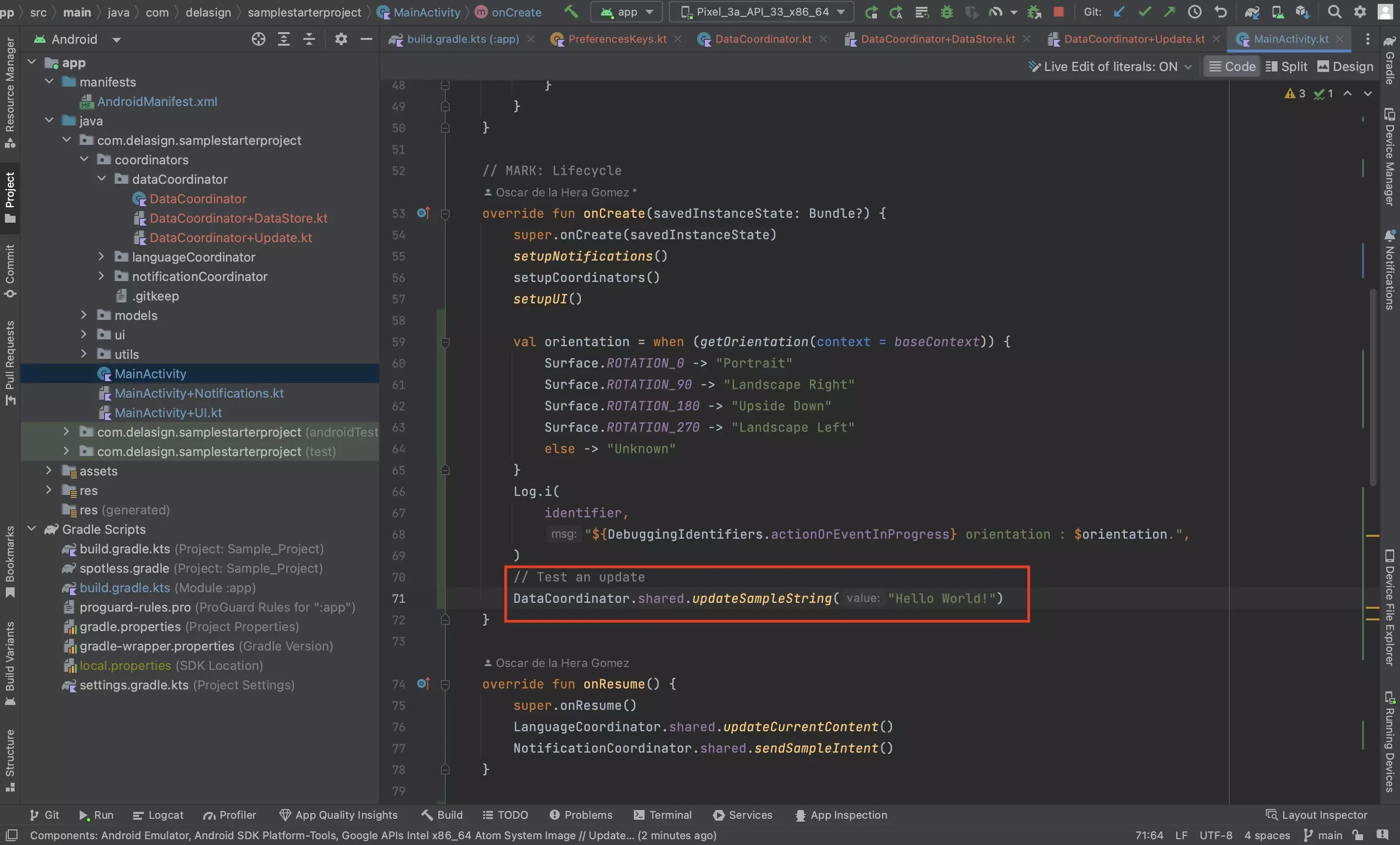
Task: Click Expand All in Project panel
Action: [283, 38]
